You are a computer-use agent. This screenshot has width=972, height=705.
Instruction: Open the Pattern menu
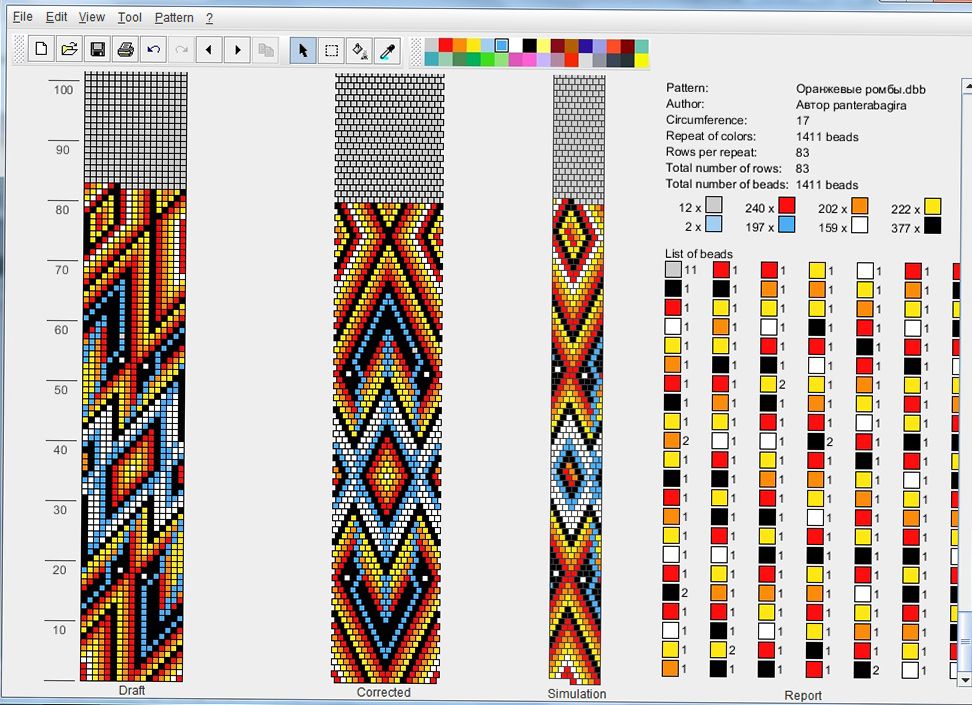[174, 17]
